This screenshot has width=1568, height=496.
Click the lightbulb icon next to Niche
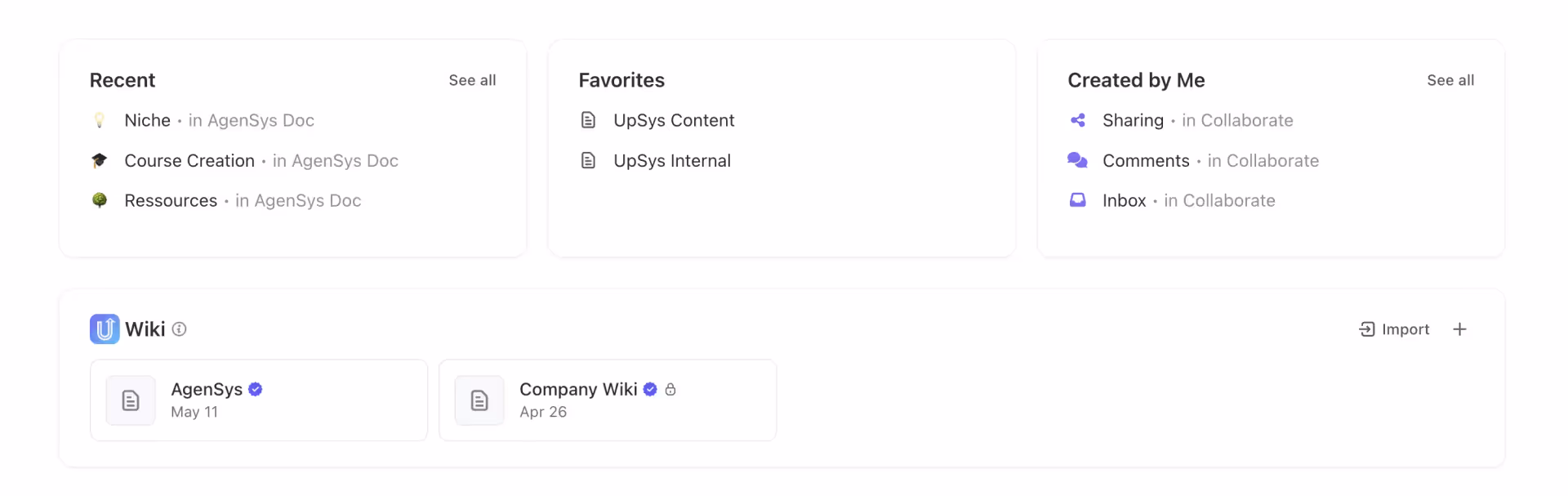click(x=100, y=120)
